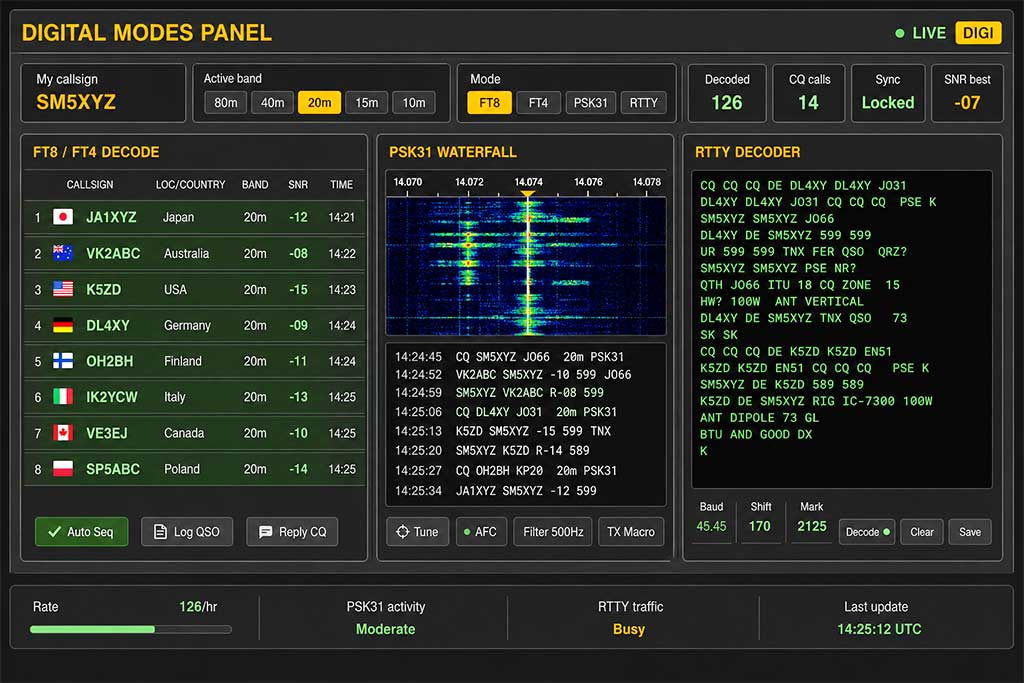Image resolution: width=1024 pixels, height=683 pixels.
Task: Switch mode to FT4
Action: coord(538,103)
